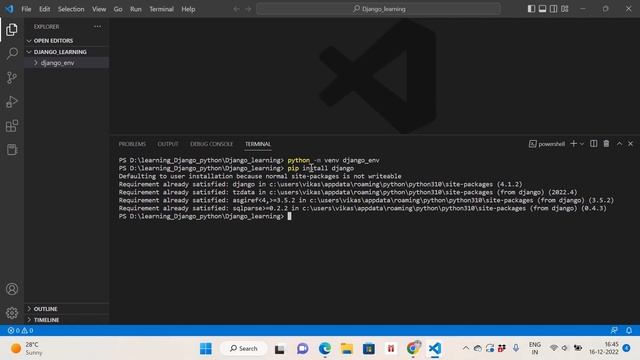Open the Selection menu

point(71,9)
